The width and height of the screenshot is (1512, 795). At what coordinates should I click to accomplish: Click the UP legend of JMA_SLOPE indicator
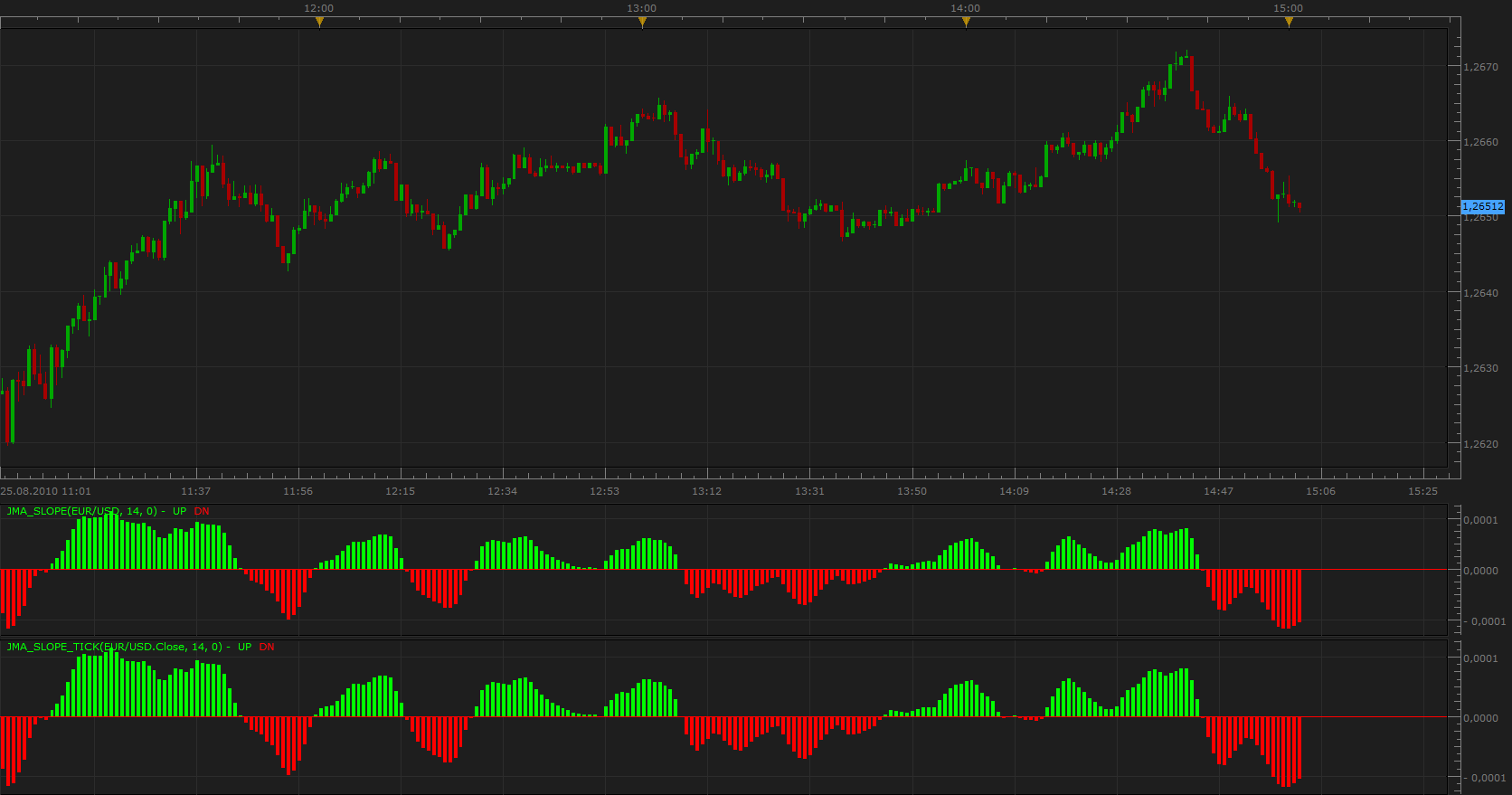pyautogui.click(x=179, y=511)
